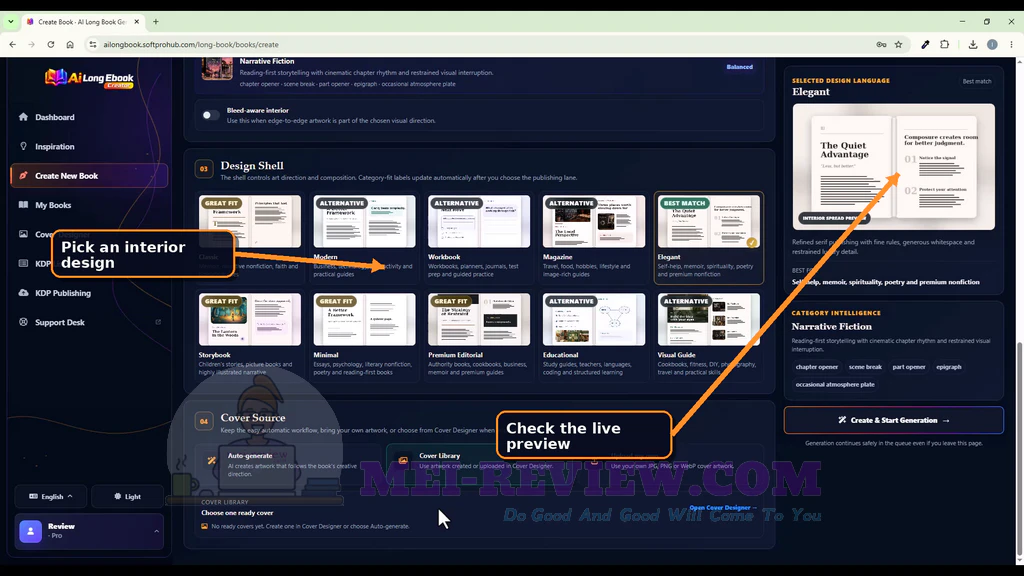Click the chapter opener tag

[x=816, y=367]
